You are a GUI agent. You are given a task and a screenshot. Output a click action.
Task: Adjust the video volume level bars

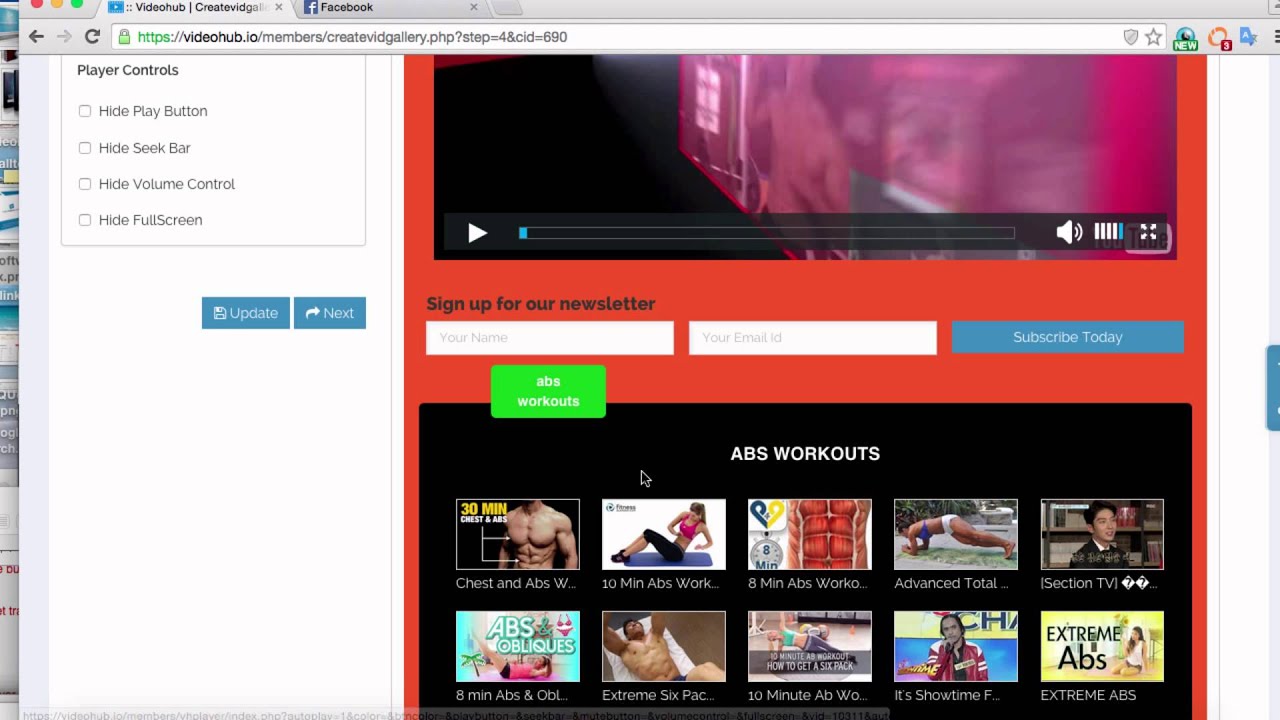[x=1108, y=233]
